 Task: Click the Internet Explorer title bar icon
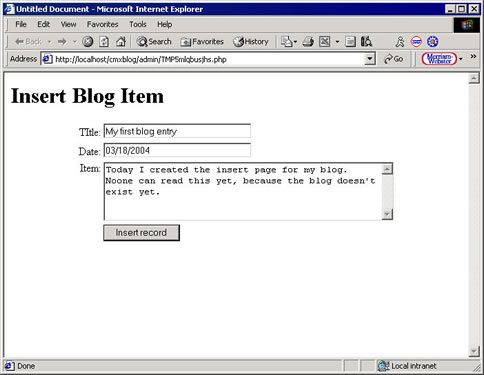9,9
